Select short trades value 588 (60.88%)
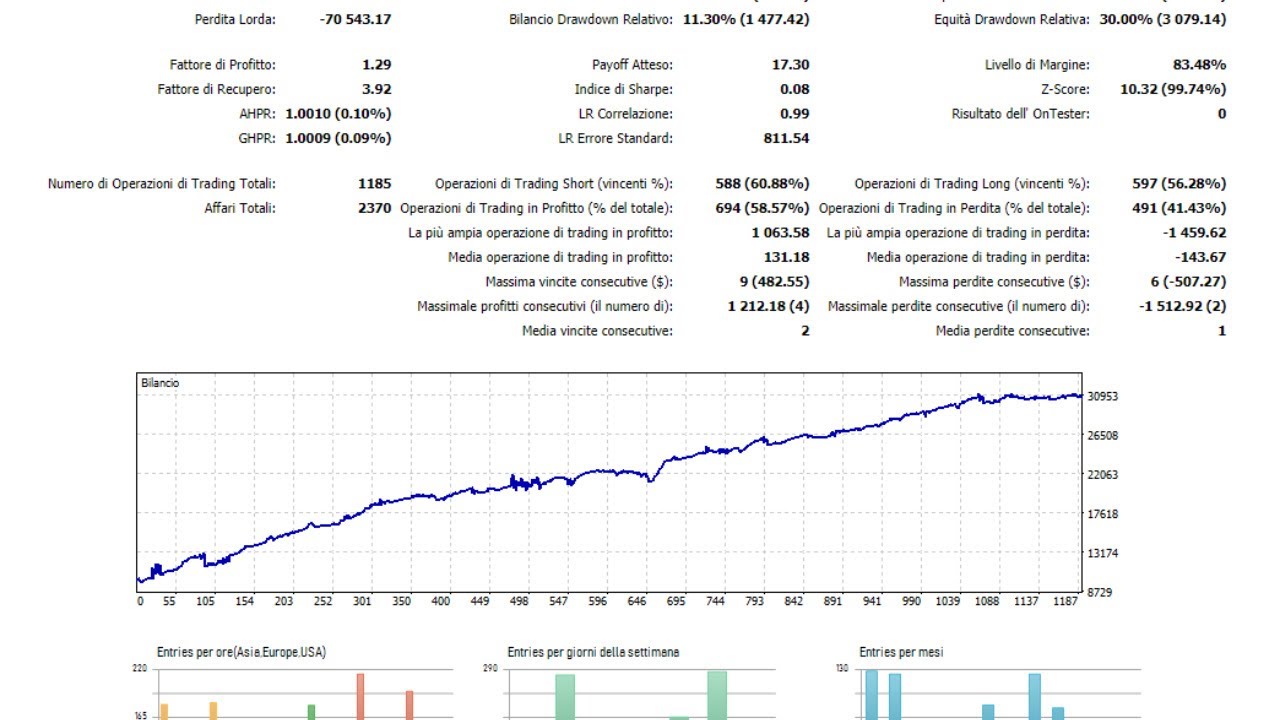The image size is (1280, 720). click(762, 184)
